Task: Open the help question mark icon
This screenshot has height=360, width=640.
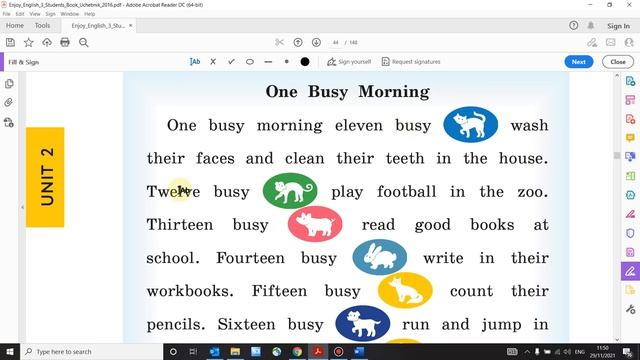Action: pyautogui.click(x=573, y=25)
